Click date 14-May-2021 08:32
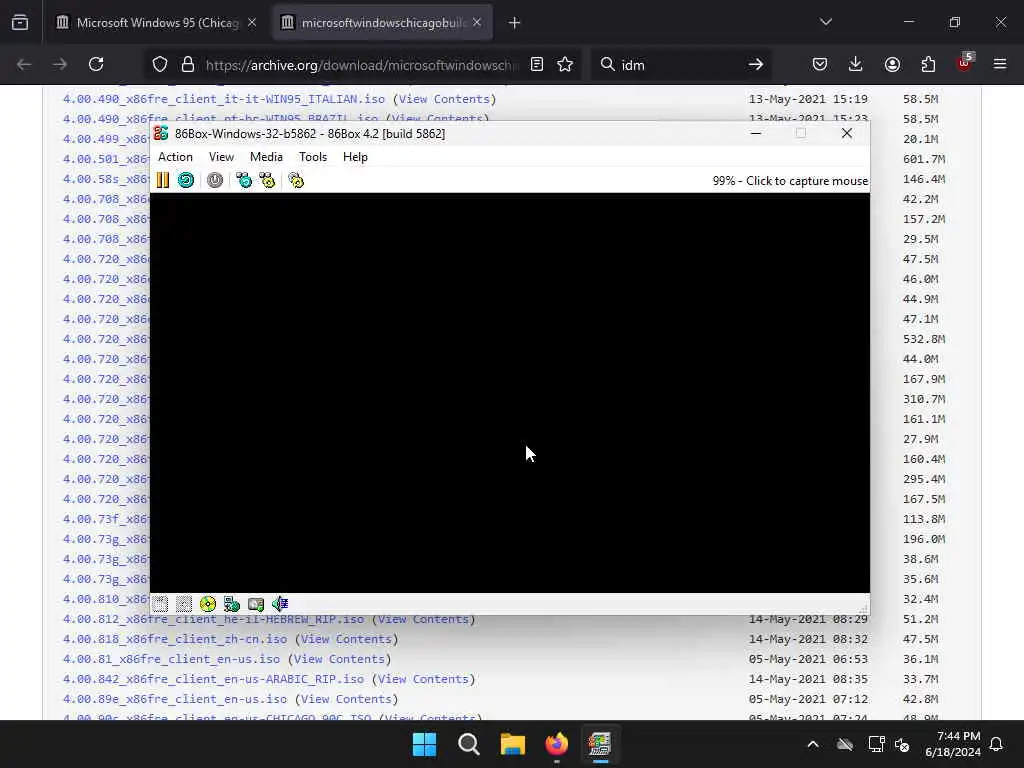 808,639
